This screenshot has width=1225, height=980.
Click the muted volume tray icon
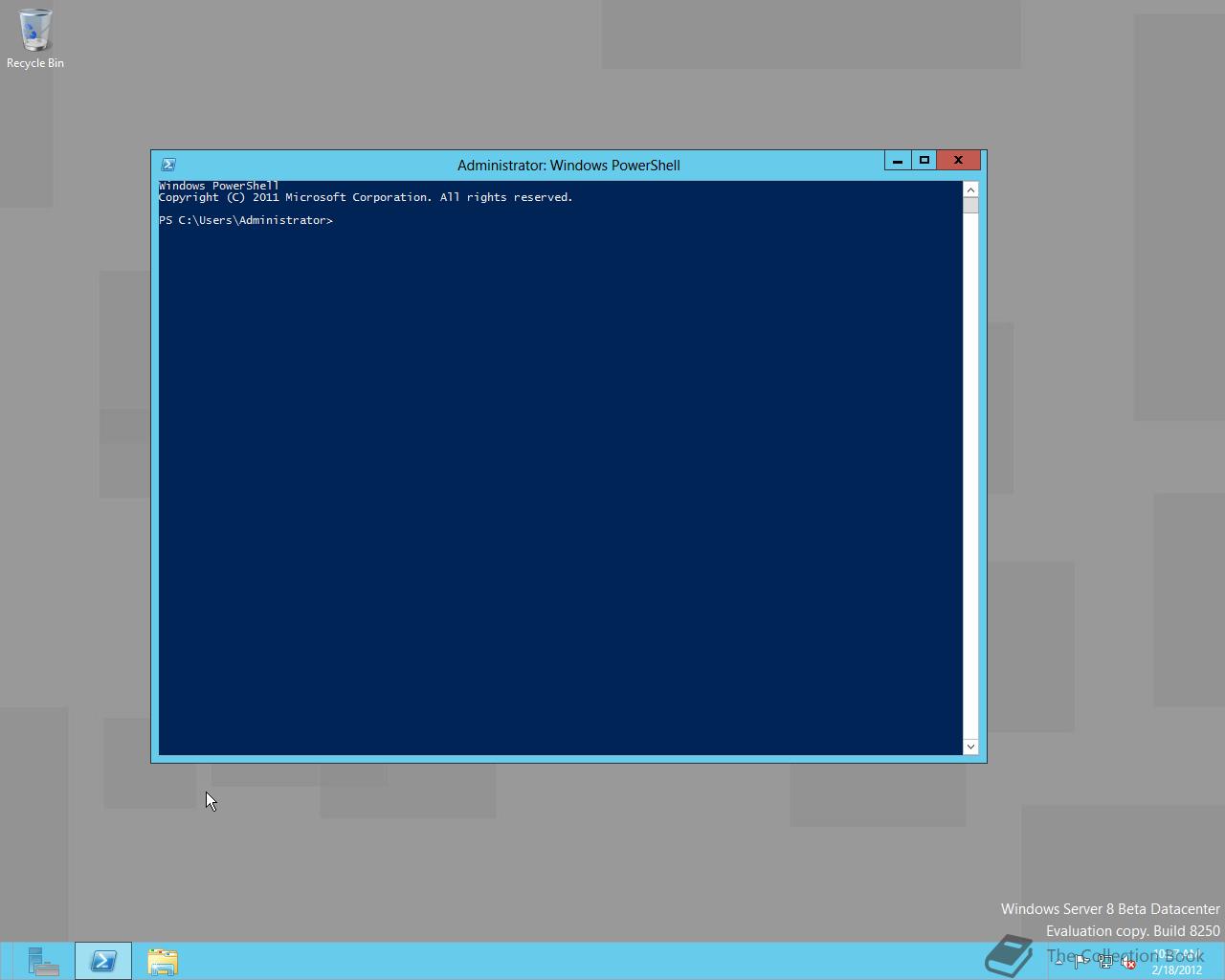click(x=1128, y=962)
